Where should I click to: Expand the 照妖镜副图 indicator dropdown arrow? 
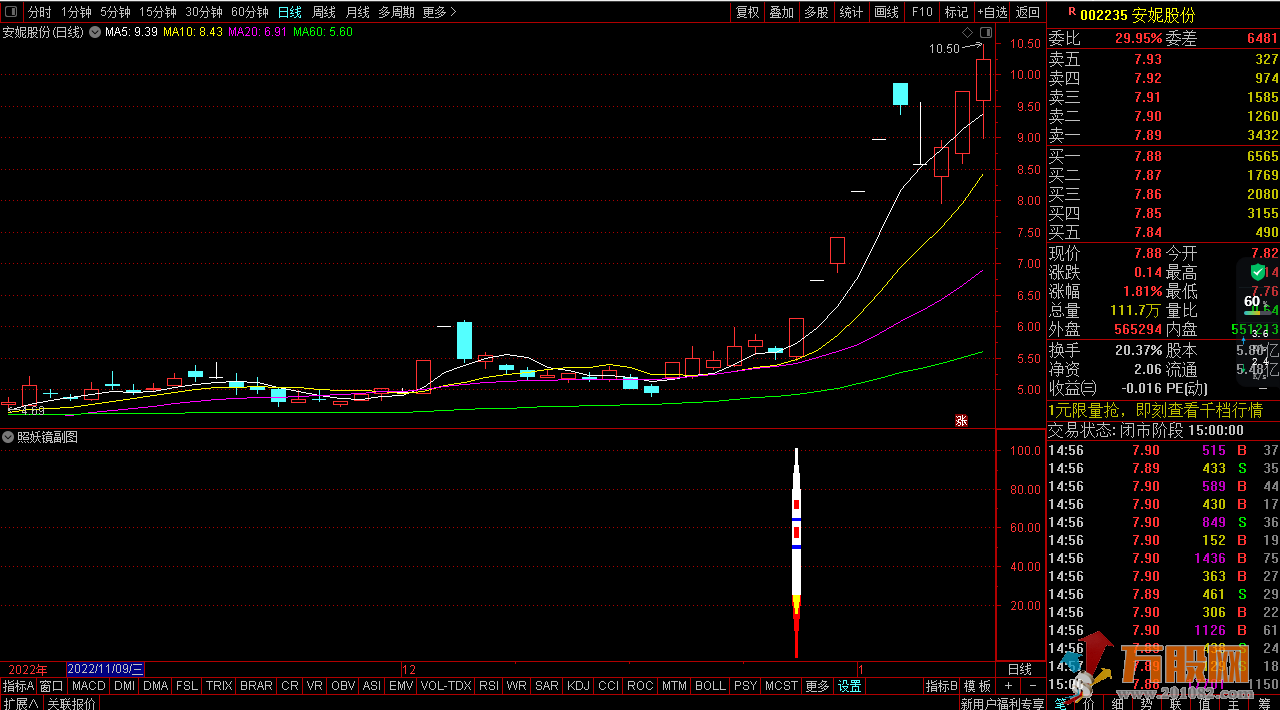8,437
